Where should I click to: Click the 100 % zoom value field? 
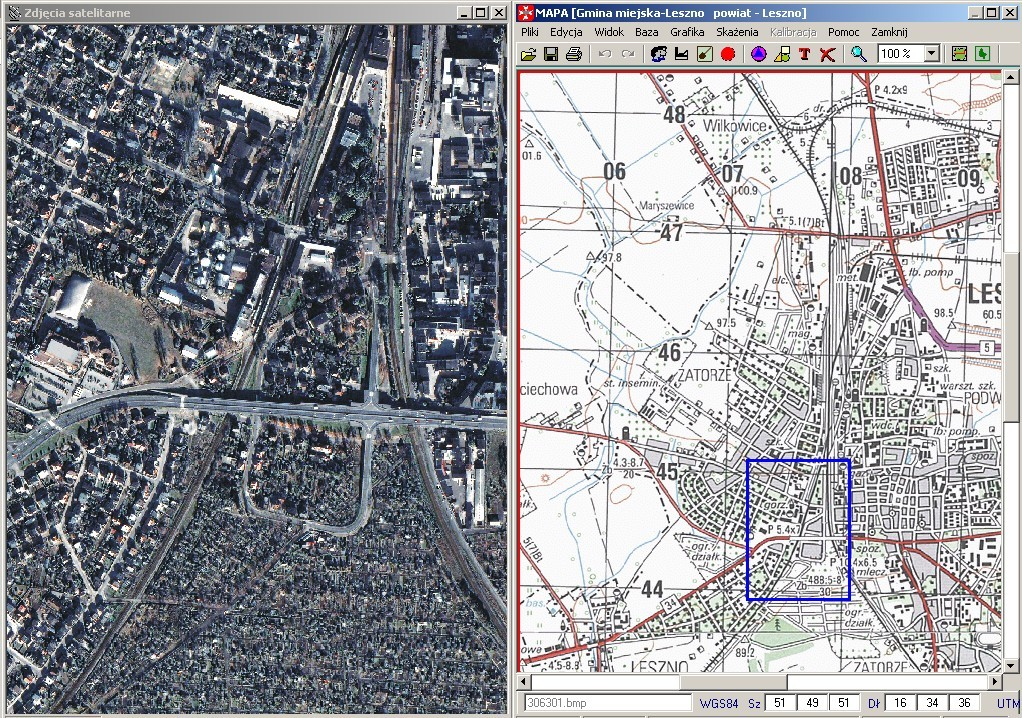point(901,53)
